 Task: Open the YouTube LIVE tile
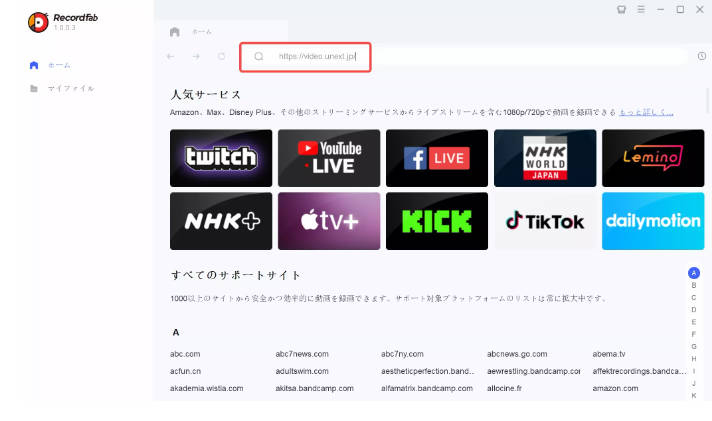coord(329,158)
